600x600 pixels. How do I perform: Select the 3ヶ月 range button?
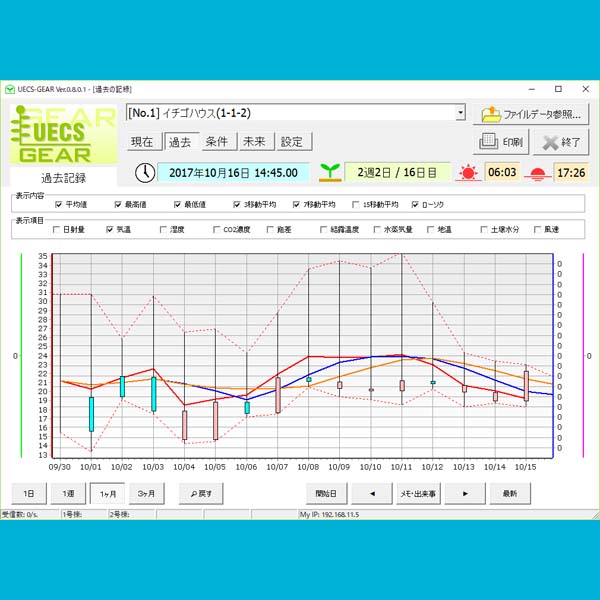point(148,493)
